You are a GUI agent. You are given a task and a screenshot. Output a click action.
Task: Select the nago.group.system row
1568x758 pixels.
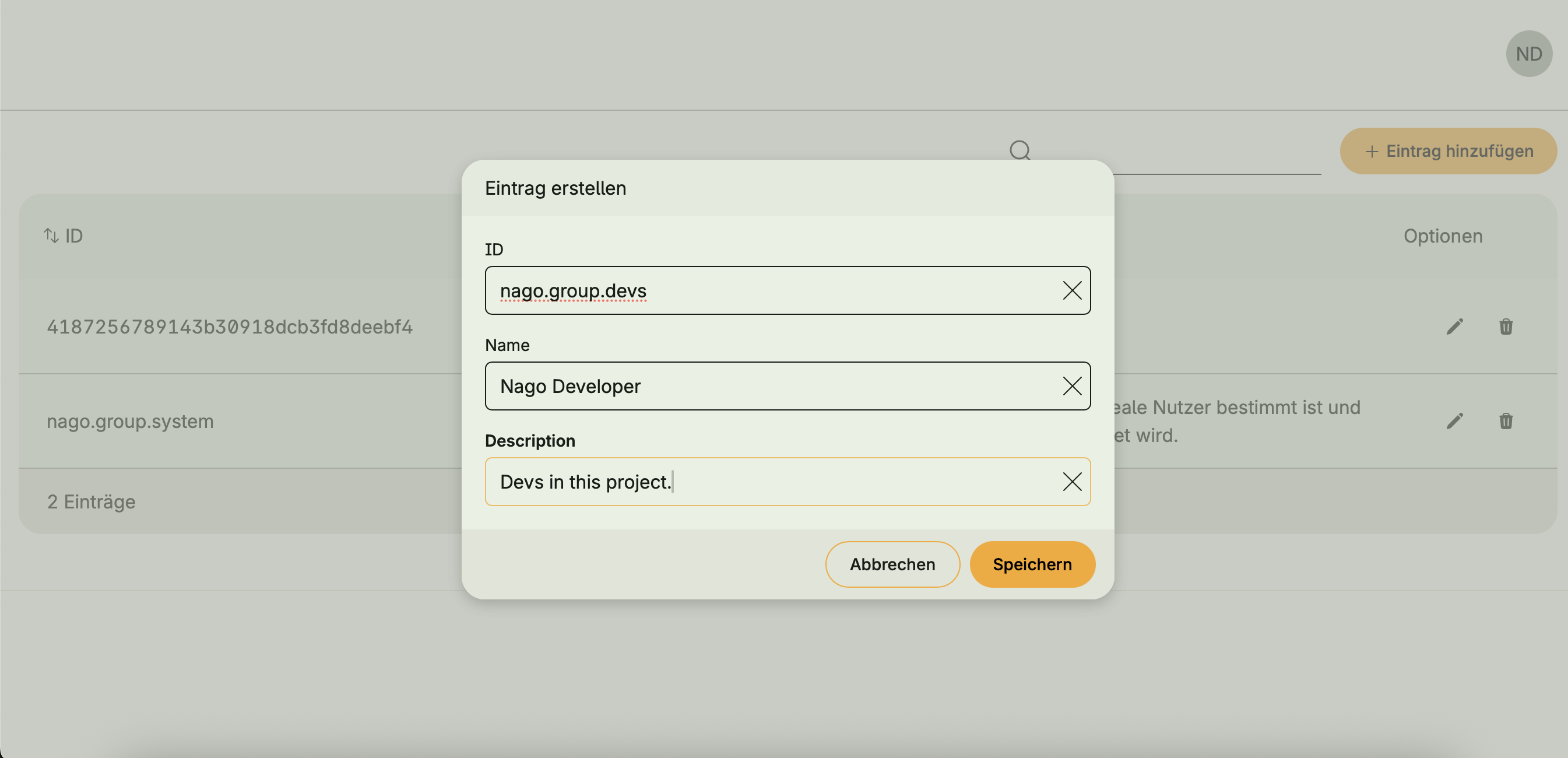[130, 422]
